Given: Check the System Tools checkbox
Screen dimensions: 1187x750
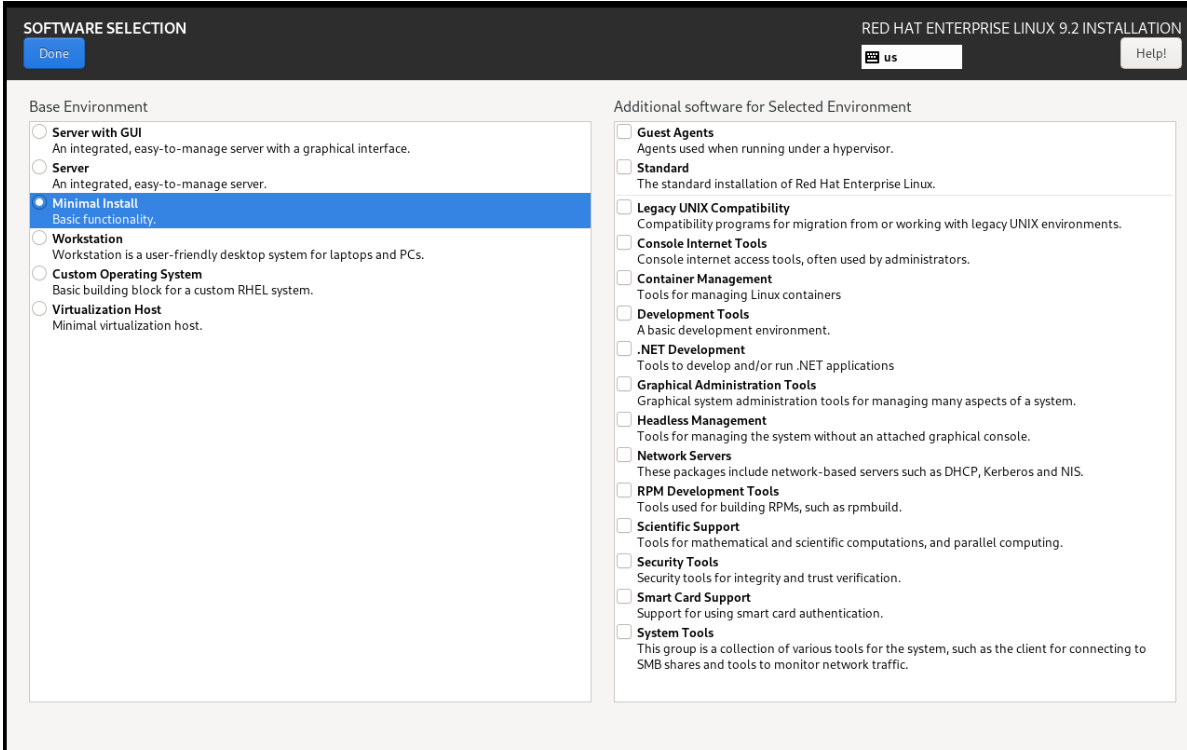Looking at the screenshot, I should click(624, 632).
